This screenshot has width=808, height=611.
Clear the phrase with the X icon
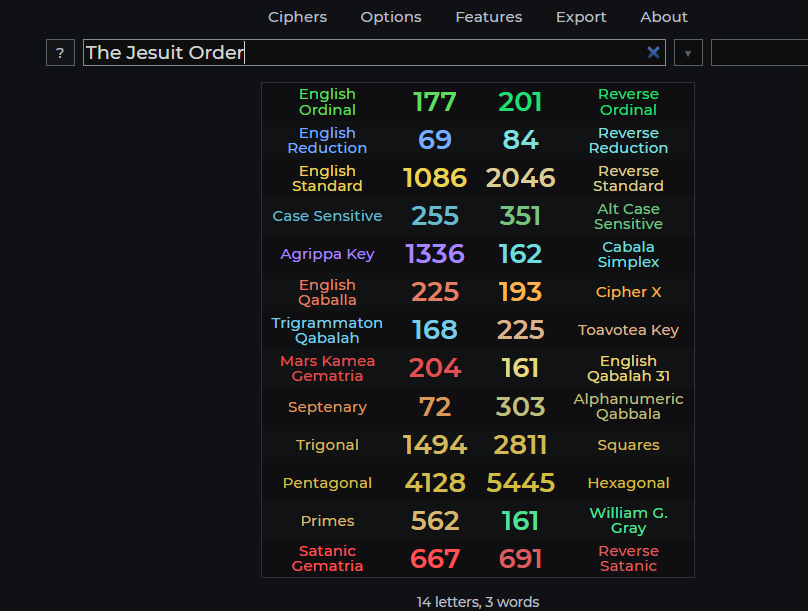point(653,52)
